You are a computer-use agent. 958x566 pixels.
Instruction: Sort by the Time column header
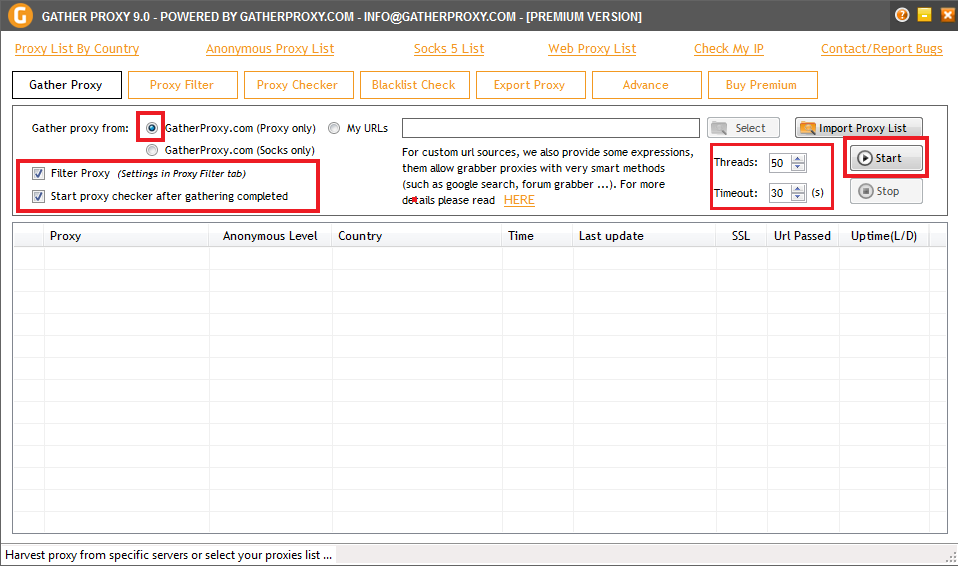pos(537,236)
